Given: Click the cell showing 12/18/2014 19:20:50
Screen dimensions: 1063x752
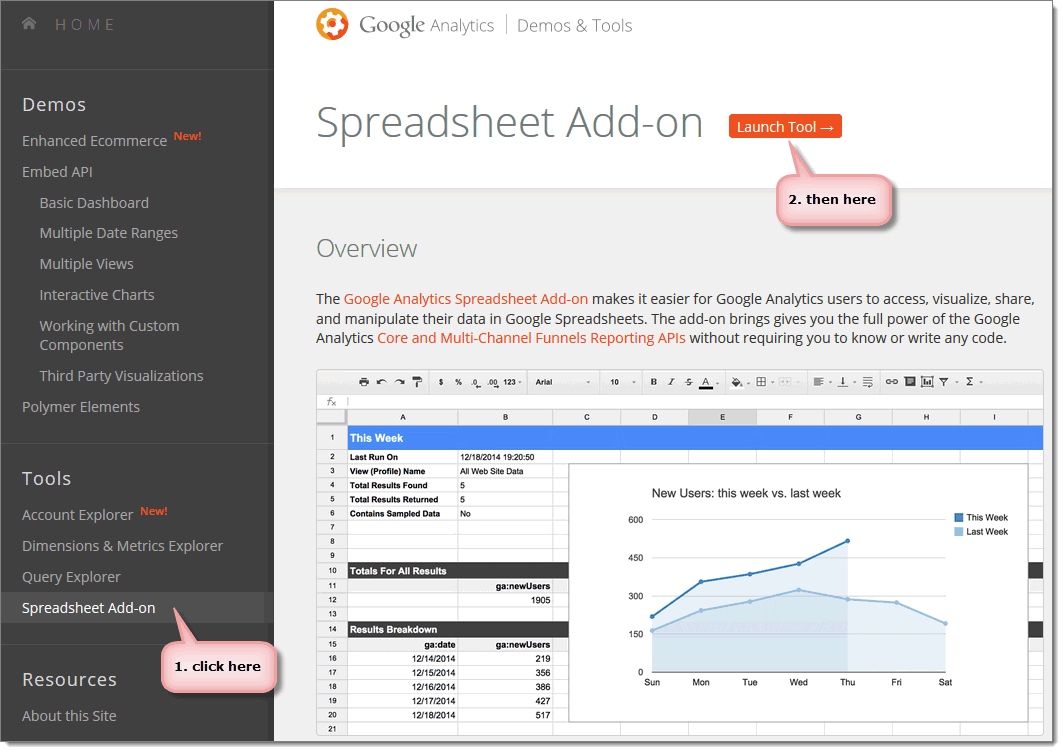Looking at the screenshot, I should point(505,457).
